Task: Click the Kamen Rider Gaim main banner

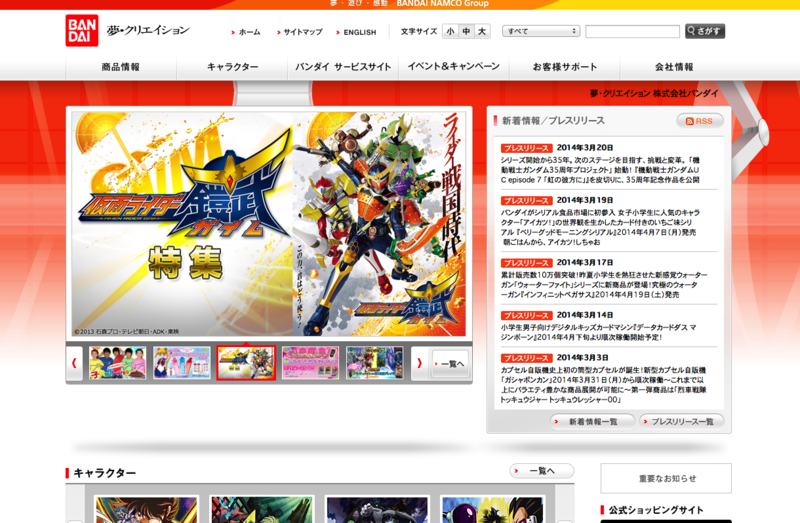Action: point(269,224)
